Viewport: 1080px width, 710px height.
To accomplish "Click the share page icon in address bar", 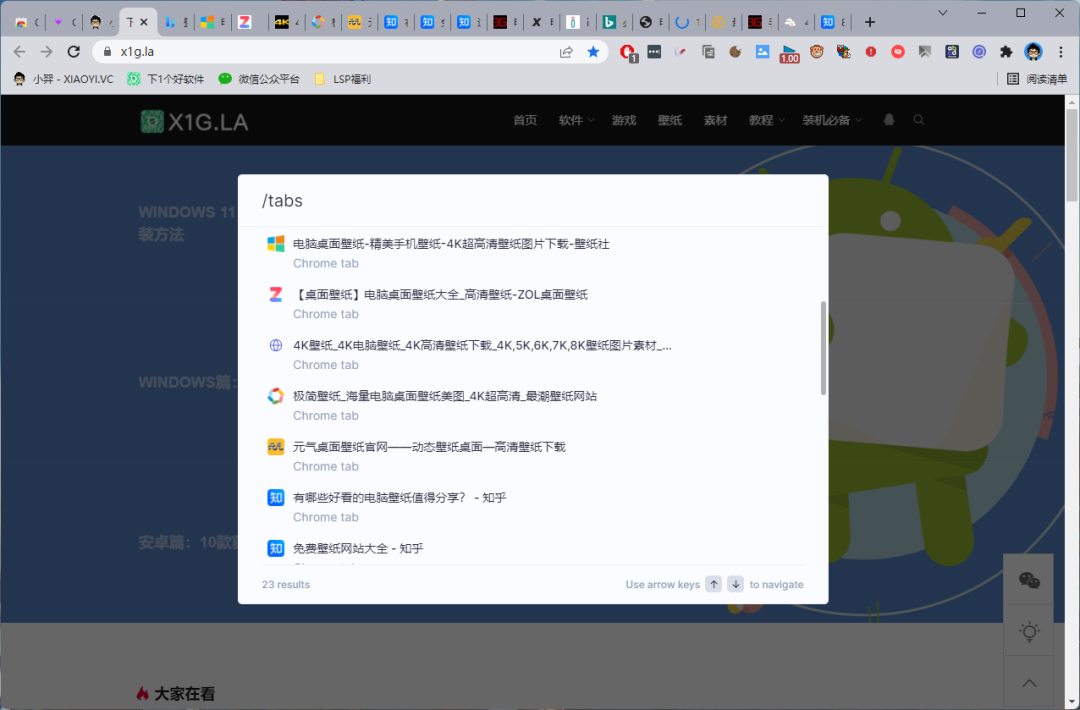I will tap(566, 52).
